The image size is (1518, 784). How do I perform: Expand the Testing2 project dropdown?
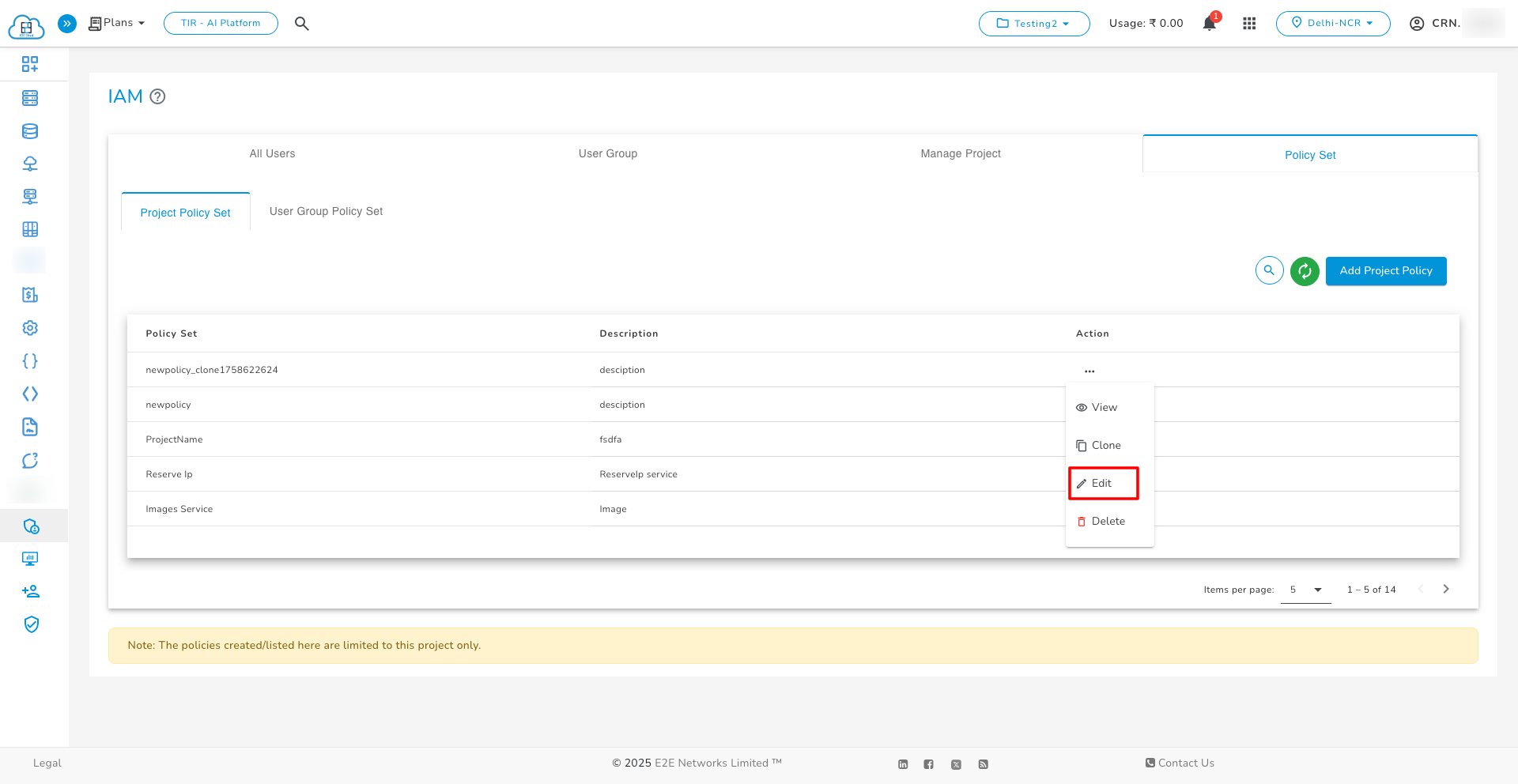point(1033,24)
